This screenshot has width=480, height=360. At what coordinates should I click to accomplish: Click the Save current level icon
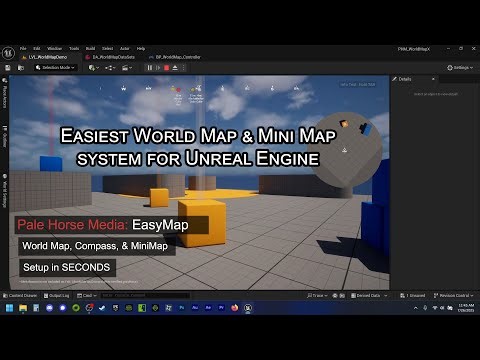(x=8, y=68)
